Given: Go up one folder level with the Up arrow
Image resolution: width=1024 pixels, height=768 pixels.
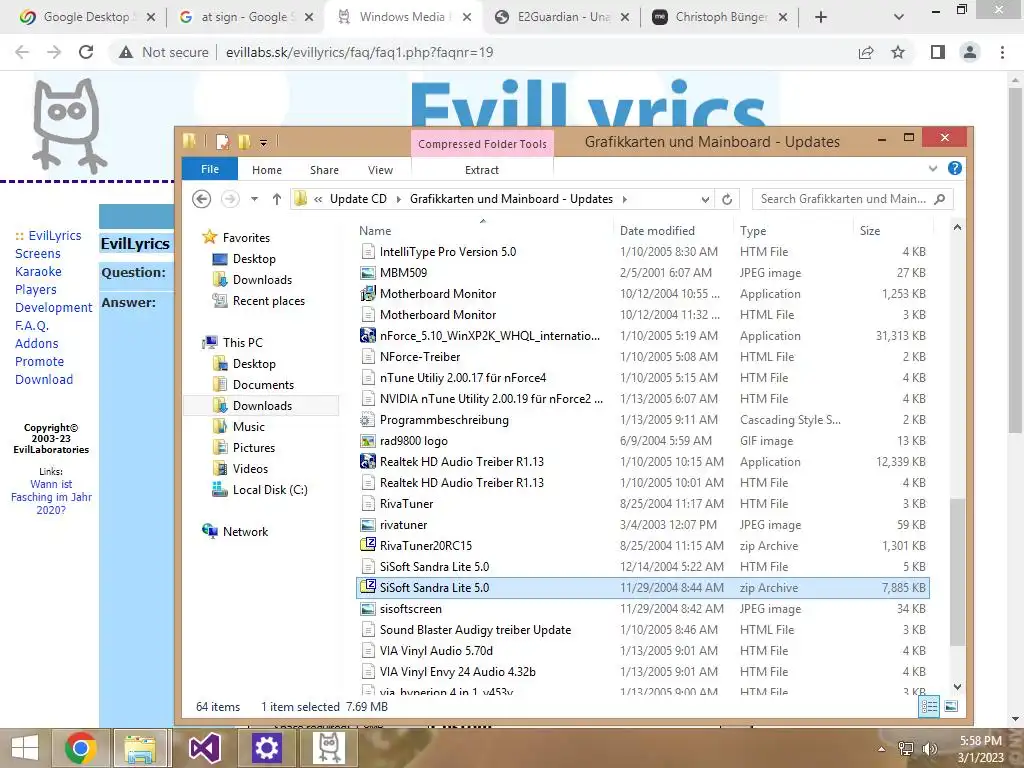Looking at the screenshot, I should pyautogui.click(x=277, y=199).
